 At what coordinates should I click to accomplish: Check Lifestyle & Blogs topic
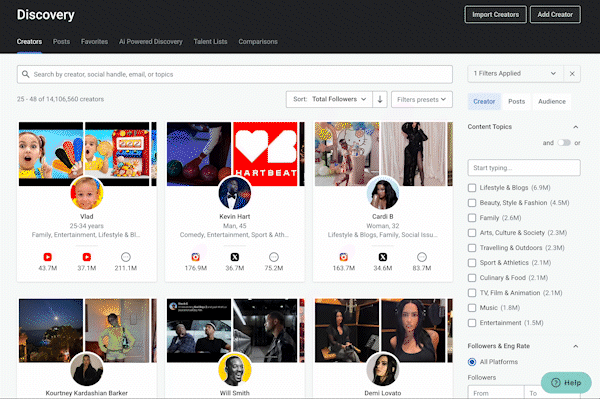coord(472,188)
